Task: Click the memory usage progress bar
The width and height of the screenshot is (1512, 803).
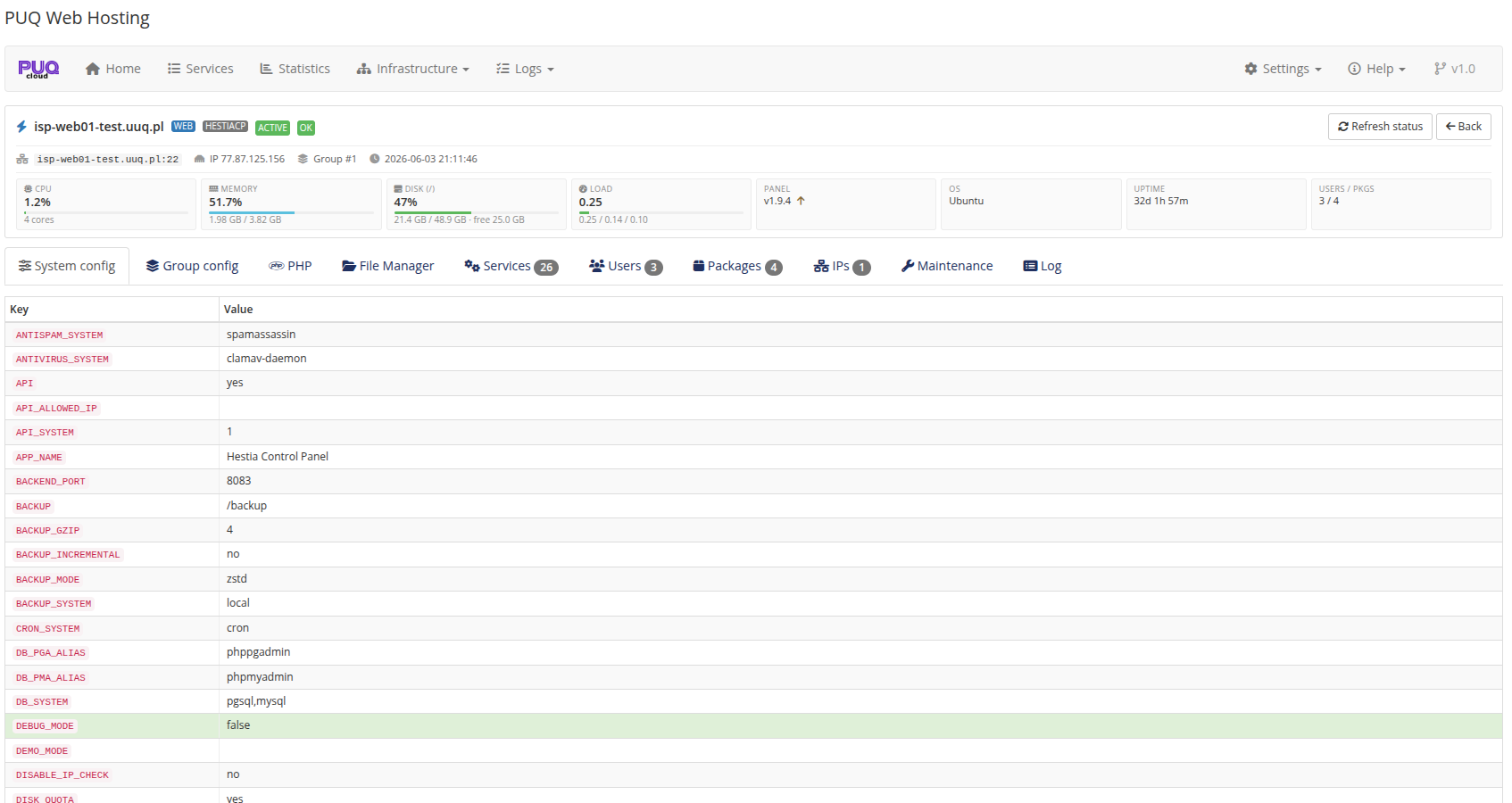Action: (x=291, y=212)
